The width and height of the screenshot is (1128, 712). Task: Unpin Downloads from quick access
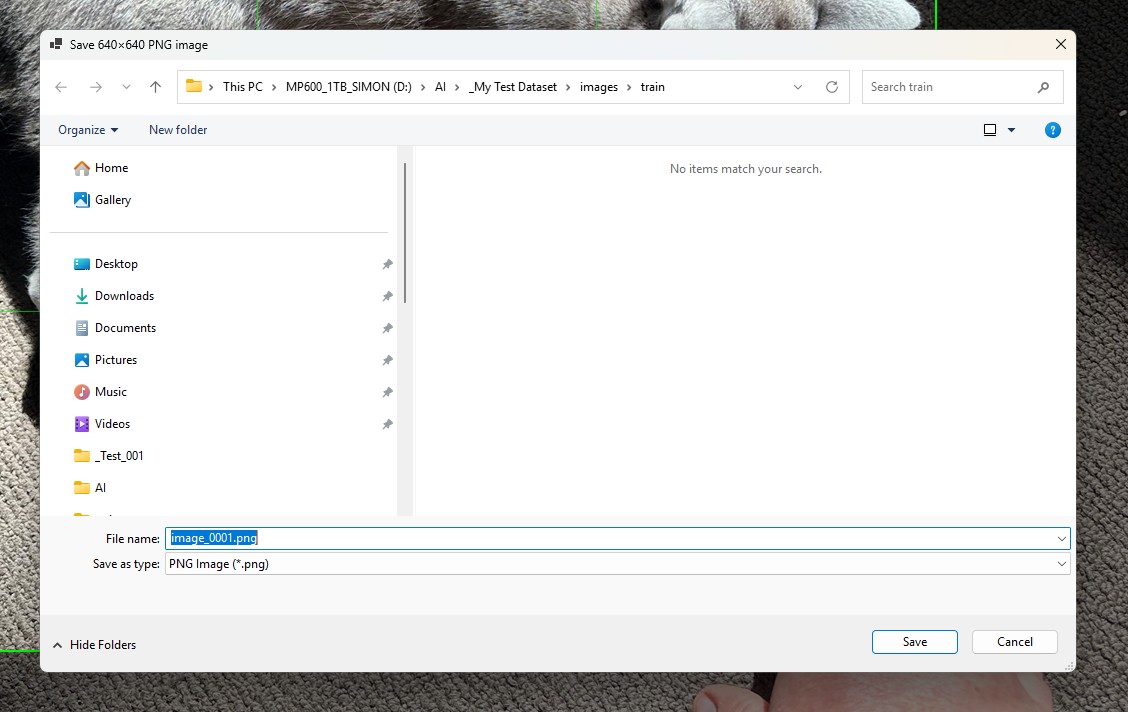[387, 296]
